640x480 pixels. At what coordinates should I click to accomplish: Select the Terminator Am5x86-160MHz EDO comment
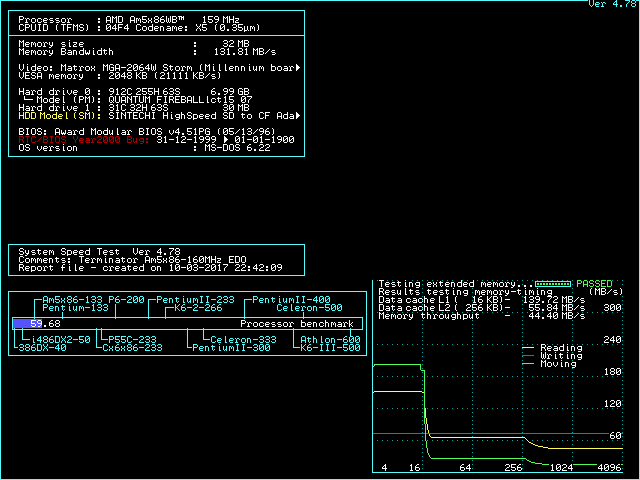point(162,260)
